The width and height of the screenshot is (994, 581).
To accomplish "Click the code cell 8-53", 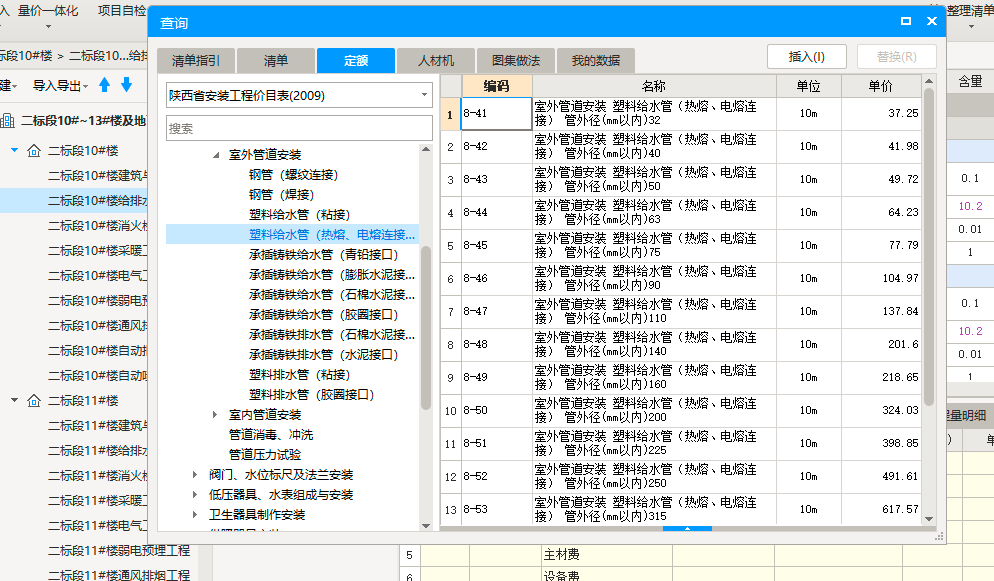I will pos(496,509).
